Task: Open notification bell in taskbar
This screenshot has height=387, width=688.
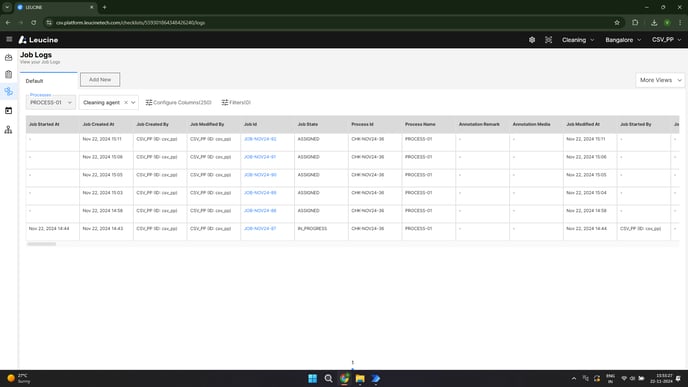Action: tap(678, 378)
